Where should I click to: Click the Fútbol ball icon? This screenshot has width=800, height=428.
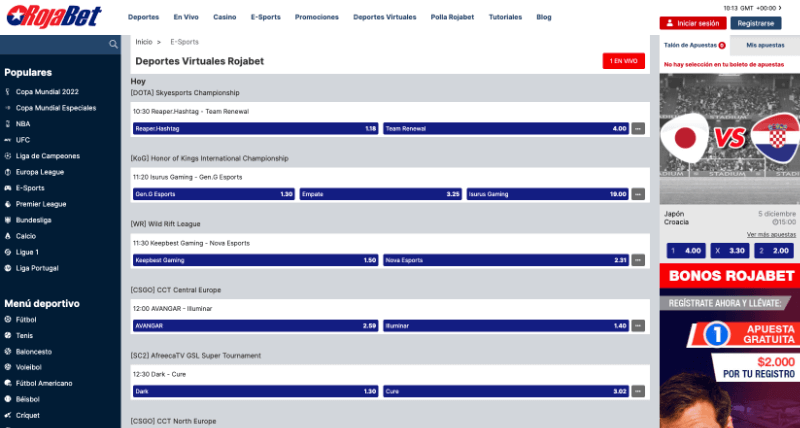tap(7, 320)
